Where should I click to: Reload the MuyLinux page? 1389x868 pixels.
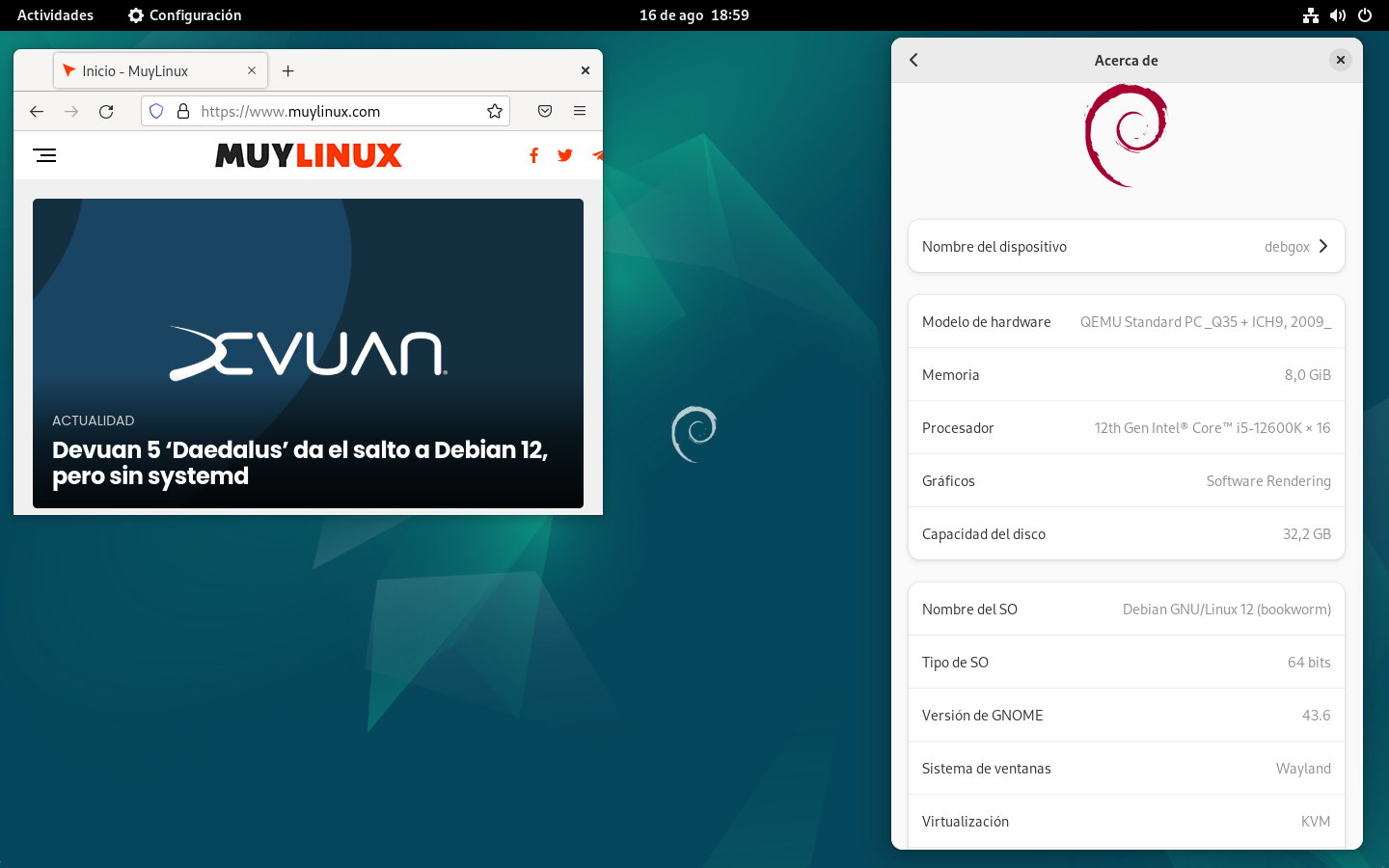tap(106, 111)
